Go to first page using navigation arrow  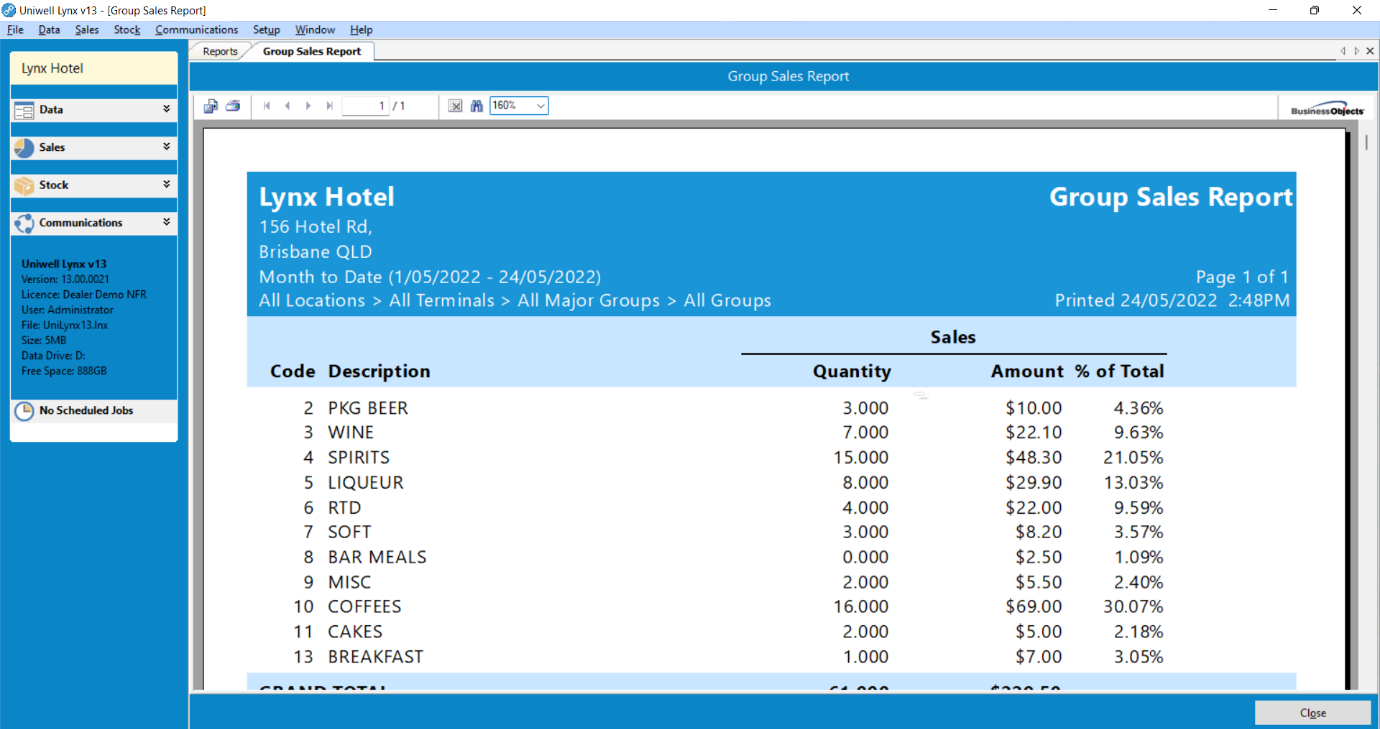(267, 106)
